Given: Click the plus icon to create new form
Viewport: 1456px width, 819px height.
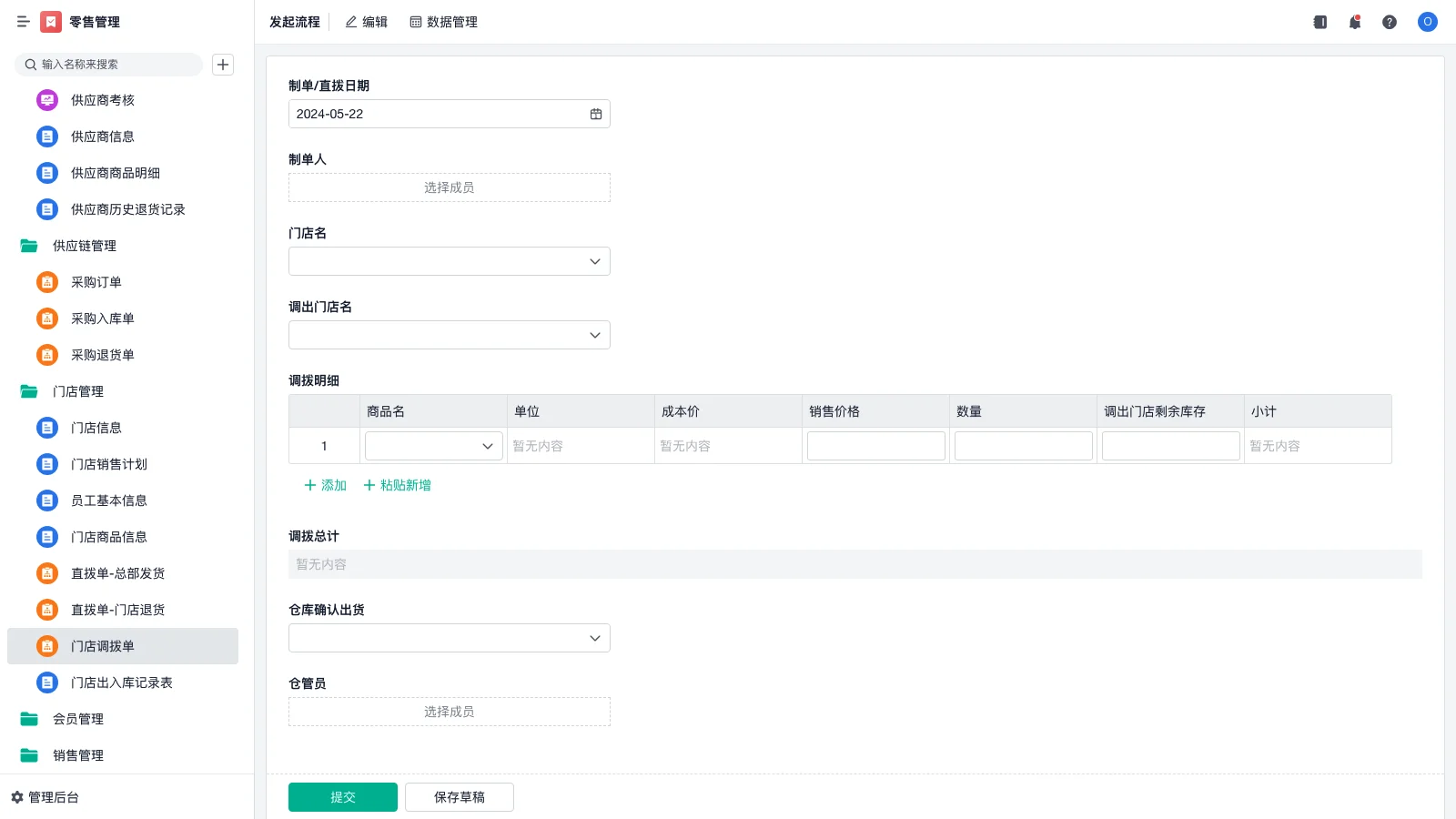Looking at the screenshot, I should pyautogui.click(x=223, y=64).
